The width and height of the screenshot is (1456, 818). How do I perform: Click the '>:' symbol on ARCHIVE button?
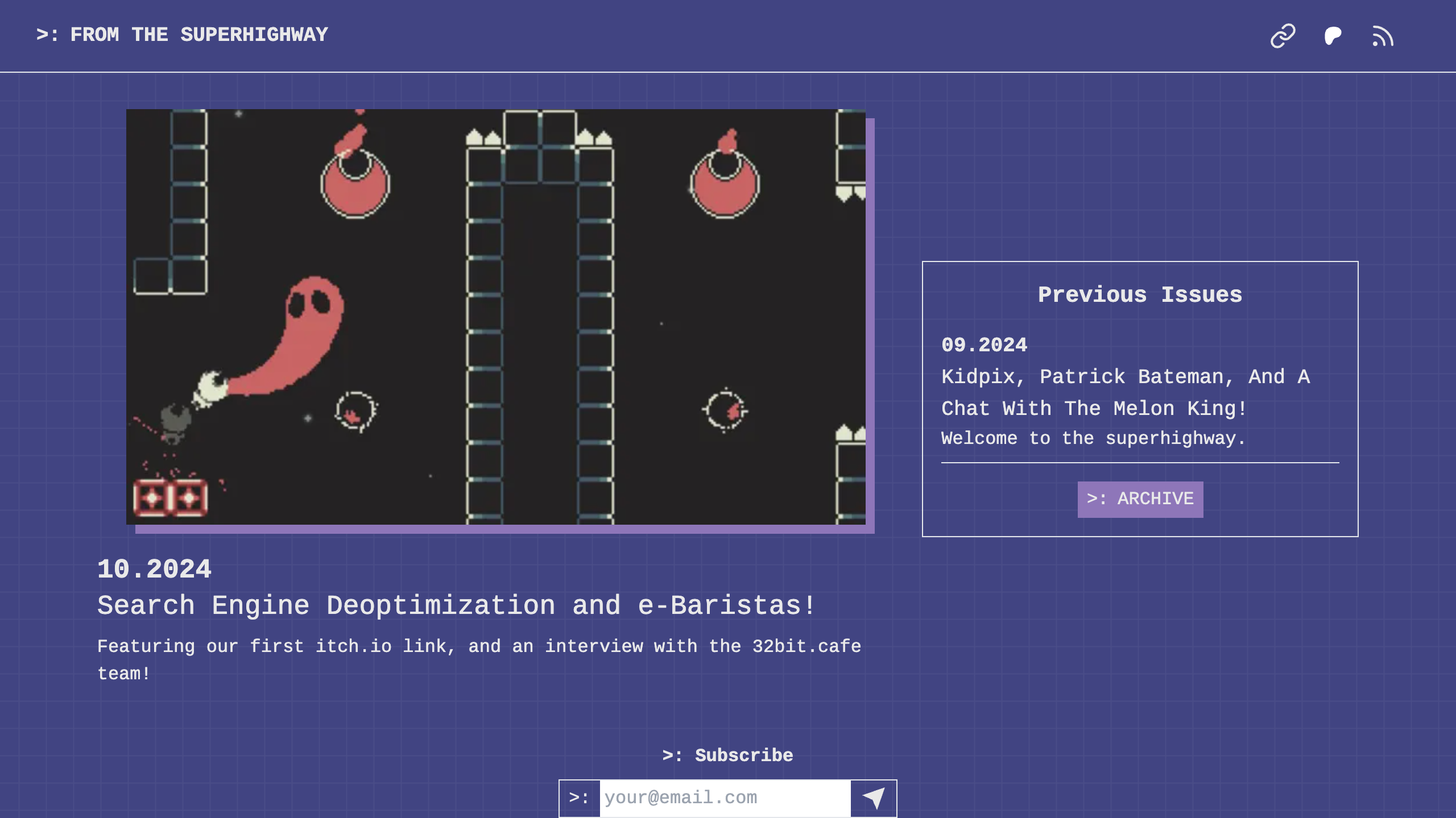point(1096,499)
